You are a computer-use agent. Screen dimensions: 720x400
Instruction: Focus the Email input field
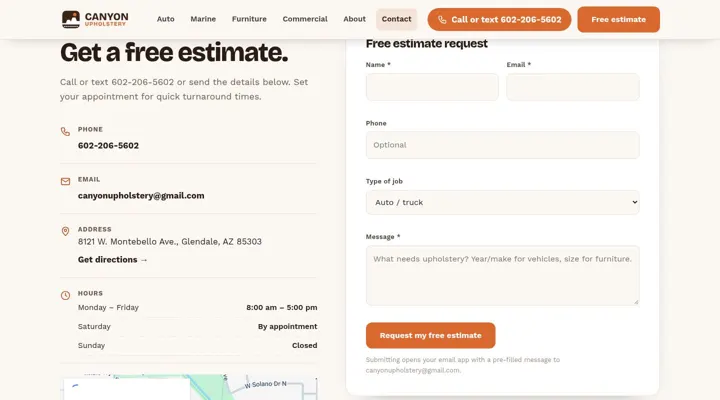coord(573,87)
